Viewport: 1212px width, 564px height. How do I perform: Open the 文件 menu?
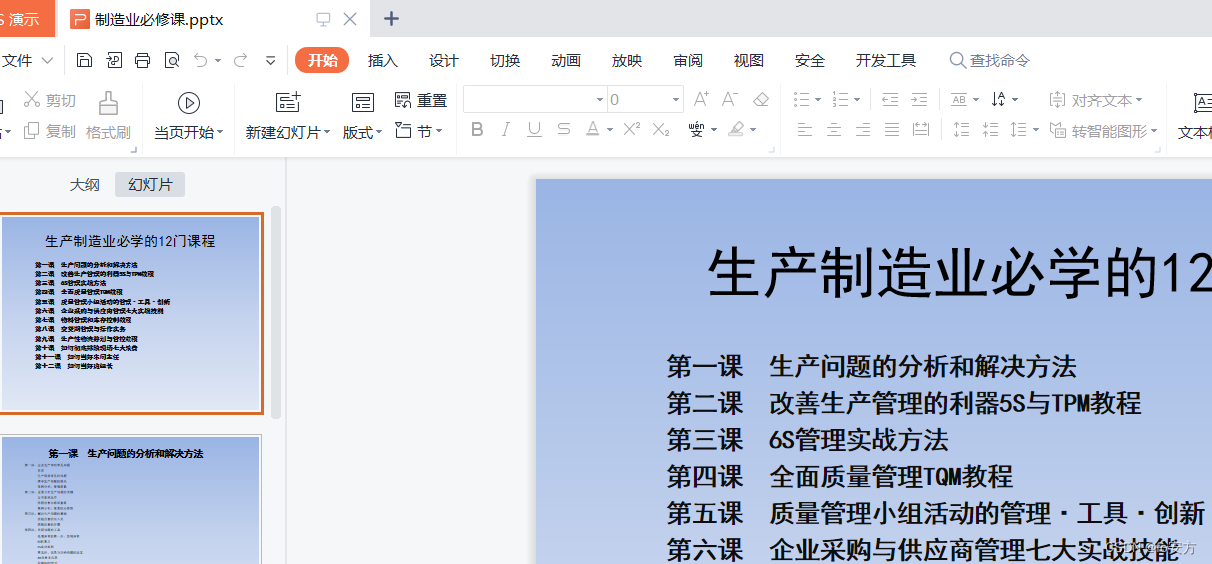(27, 61)
